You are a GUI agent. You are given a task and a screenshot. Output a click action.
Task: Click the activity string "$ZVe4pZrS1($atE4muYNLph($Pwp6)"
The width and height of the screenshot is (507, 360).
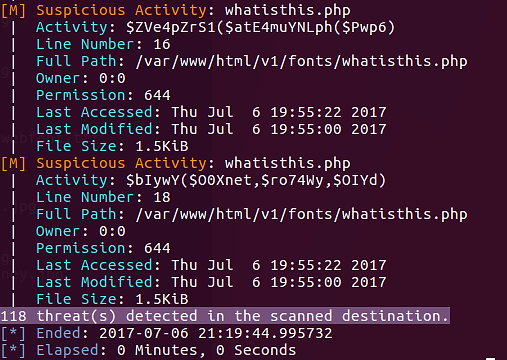260,28
